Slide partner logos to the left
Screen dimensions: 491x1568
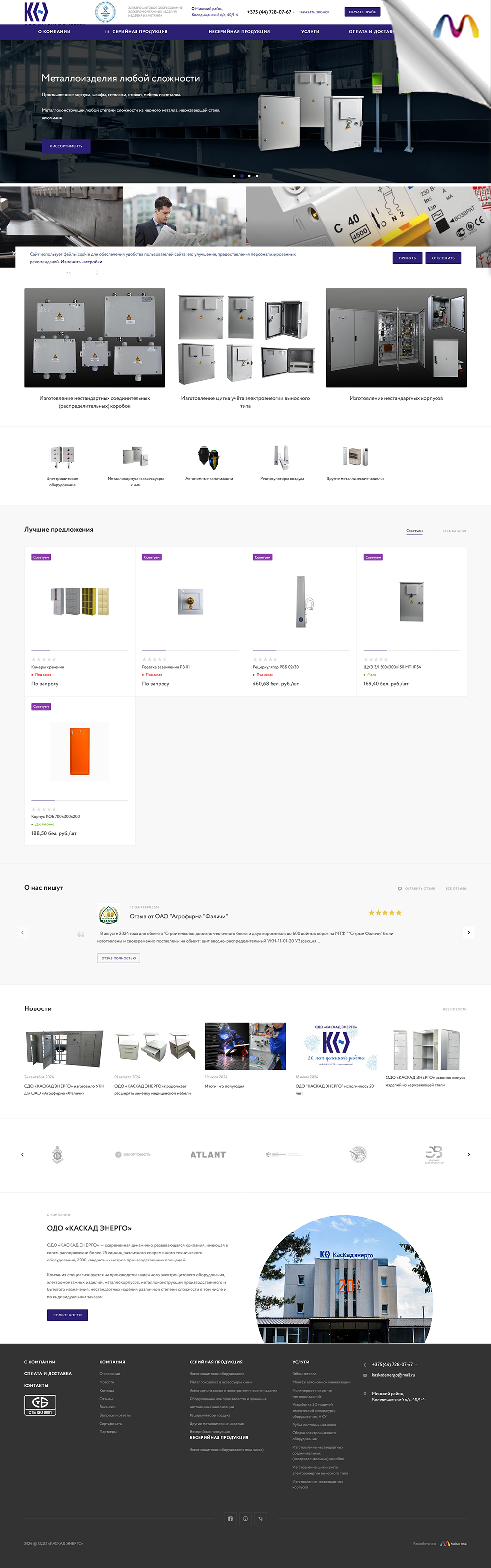23,1155
